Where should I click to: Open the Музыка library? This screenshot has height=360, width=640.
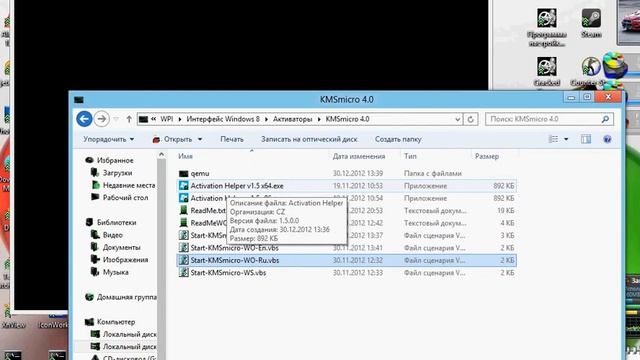coord(116,272)
